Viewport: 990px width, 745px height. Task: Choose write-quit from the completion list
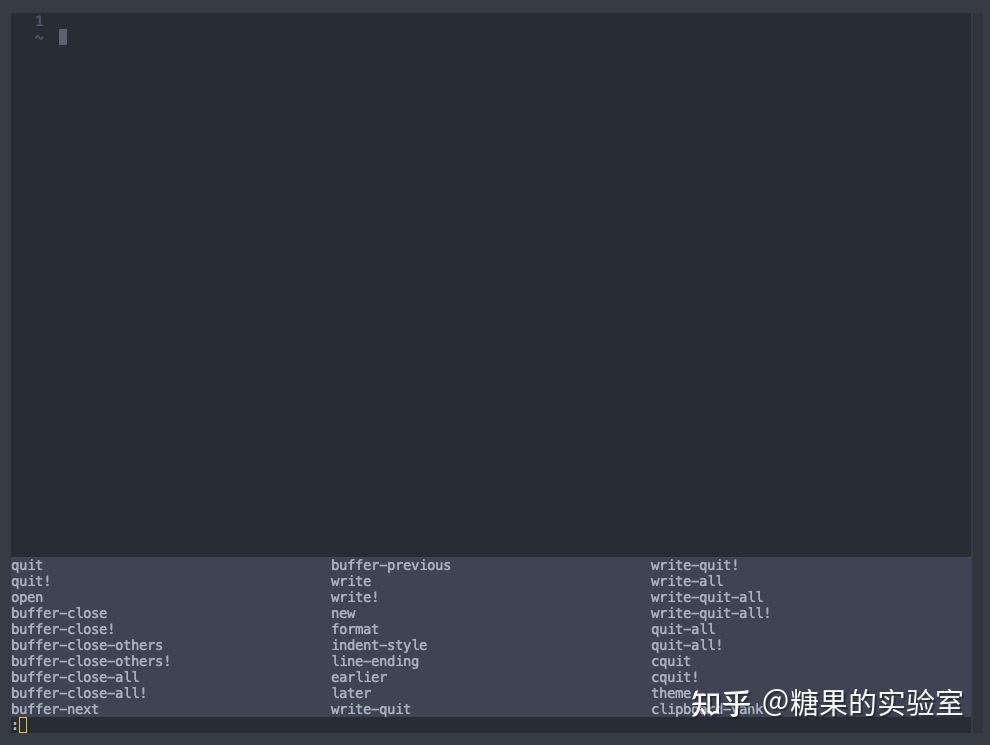click(x=371, y=709)
